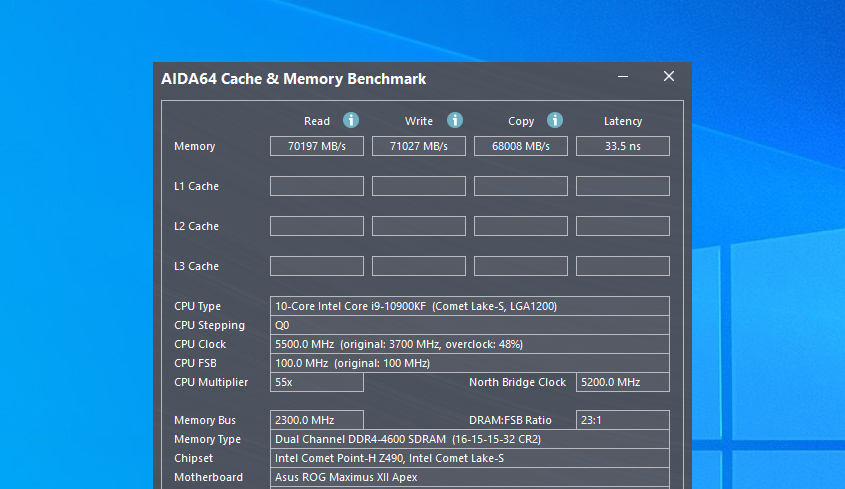
Task: Click the CPU Stepping label
Action: [209, 325]
